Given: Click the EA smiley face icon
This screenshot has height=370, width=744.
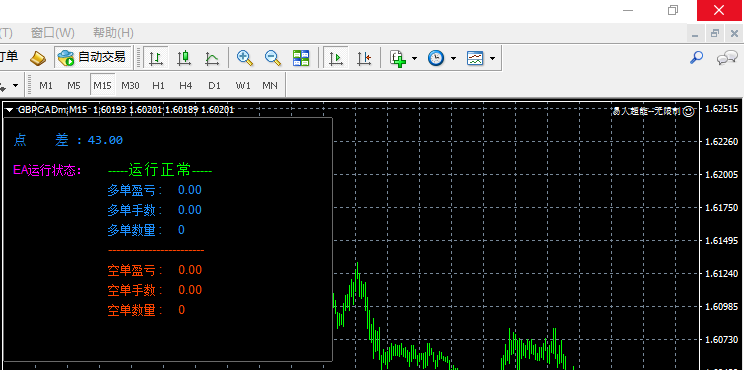Looking at the screenshot, I should [689, 111].
